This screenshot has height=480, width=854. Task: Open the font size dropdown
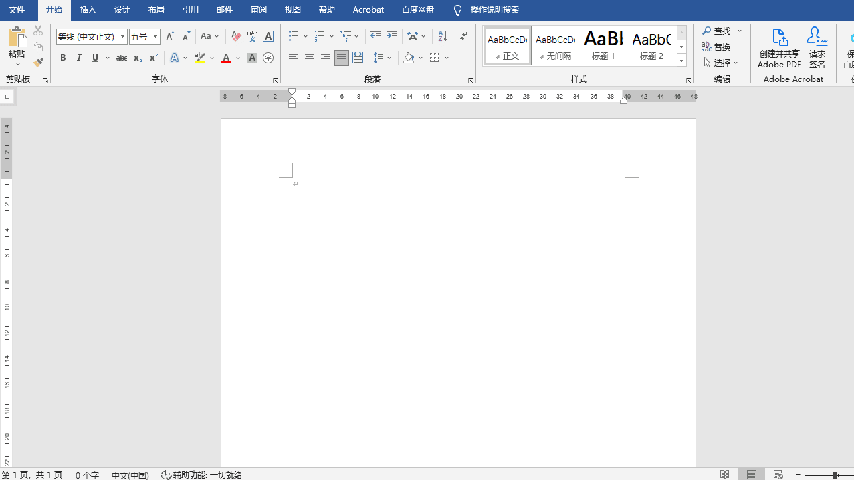[155, 37]
